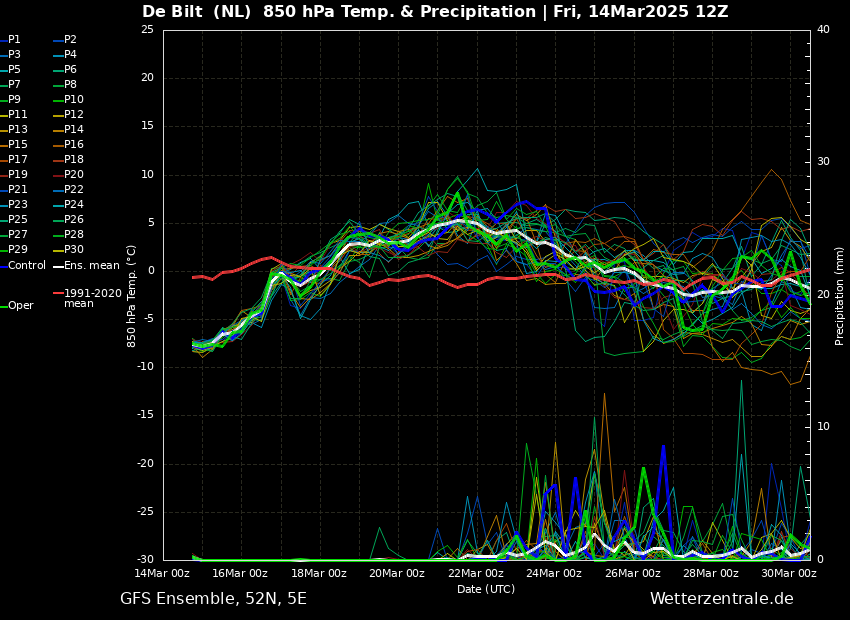Viewport: 850px width, 620px height.
Task: Click the GFS Ensemble, 52N, 5E caption
Action: (x=213, y=599)
